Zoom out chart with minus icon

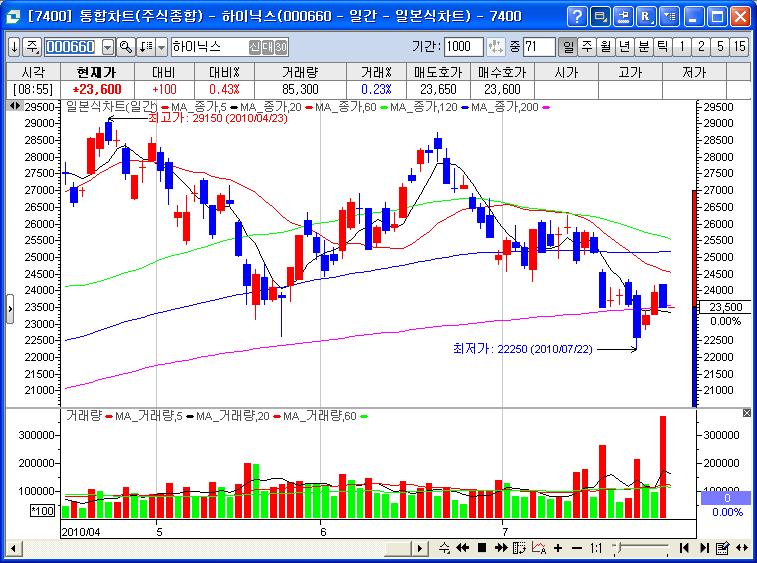tap(577, 548)
